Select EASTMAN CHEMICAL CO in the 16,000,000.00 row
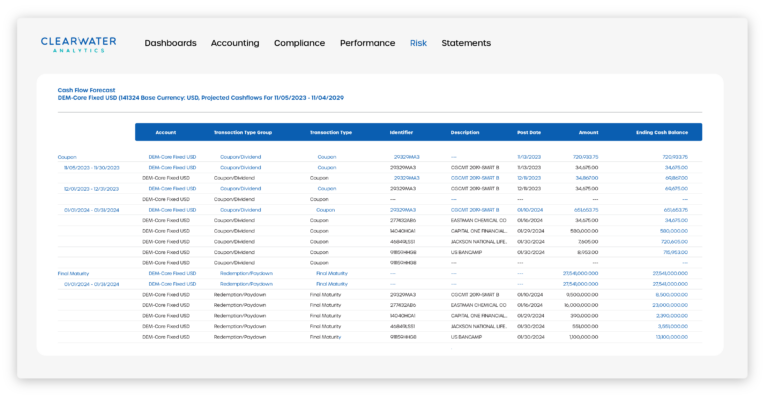 point(479,305)
